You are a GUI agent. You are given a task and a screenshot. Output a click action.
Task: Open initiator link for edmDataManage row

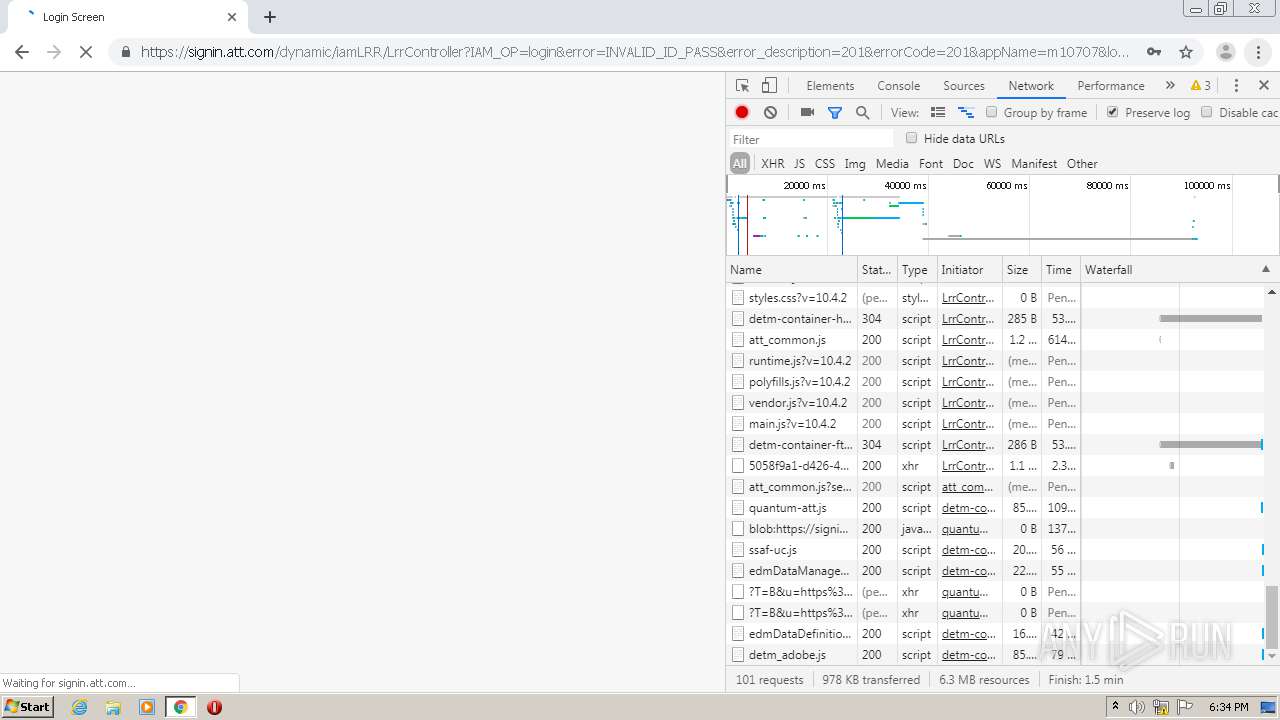(968, 571)
